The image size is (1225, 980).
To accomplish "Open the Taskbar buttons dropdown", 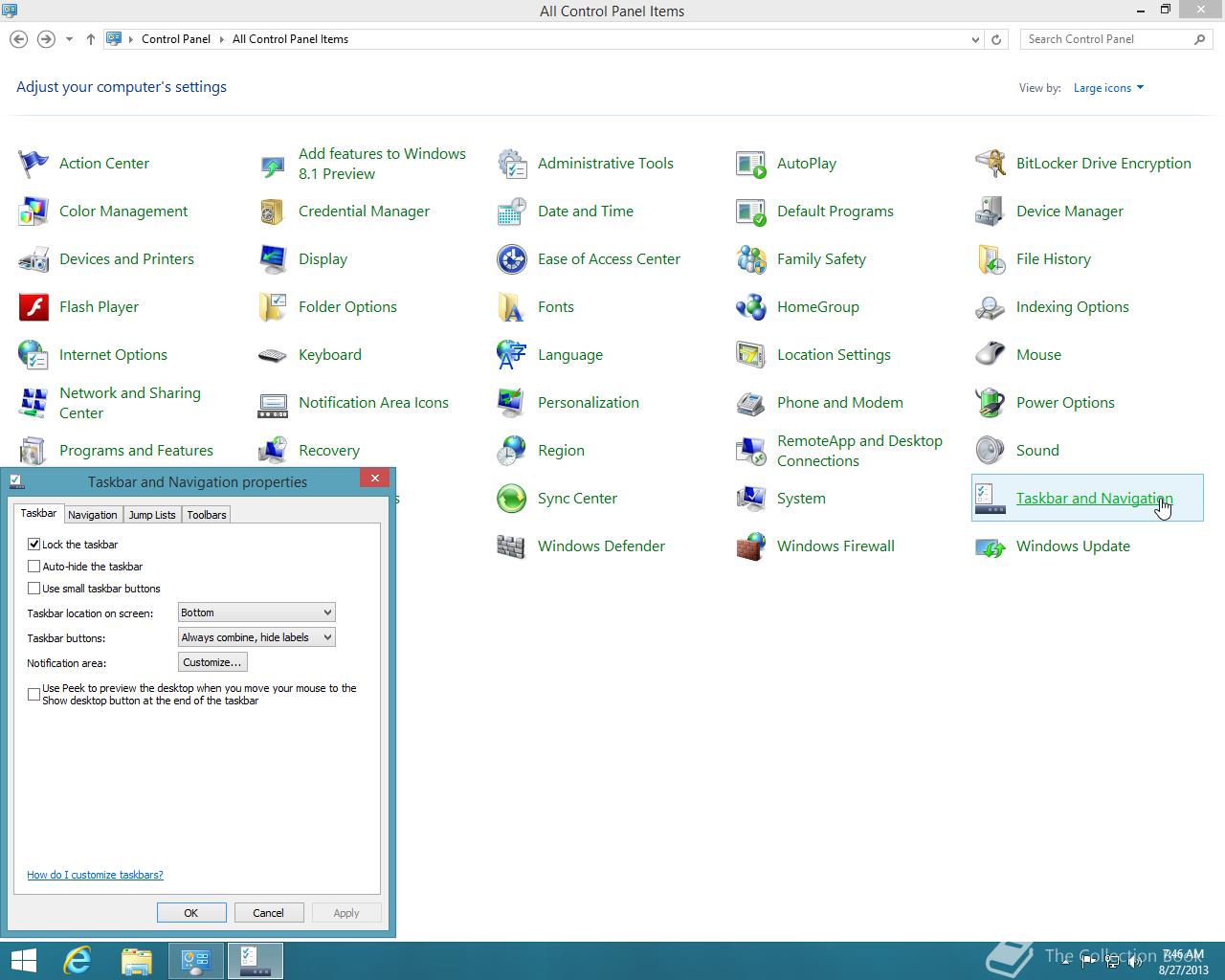I will [x=256, y=637].
